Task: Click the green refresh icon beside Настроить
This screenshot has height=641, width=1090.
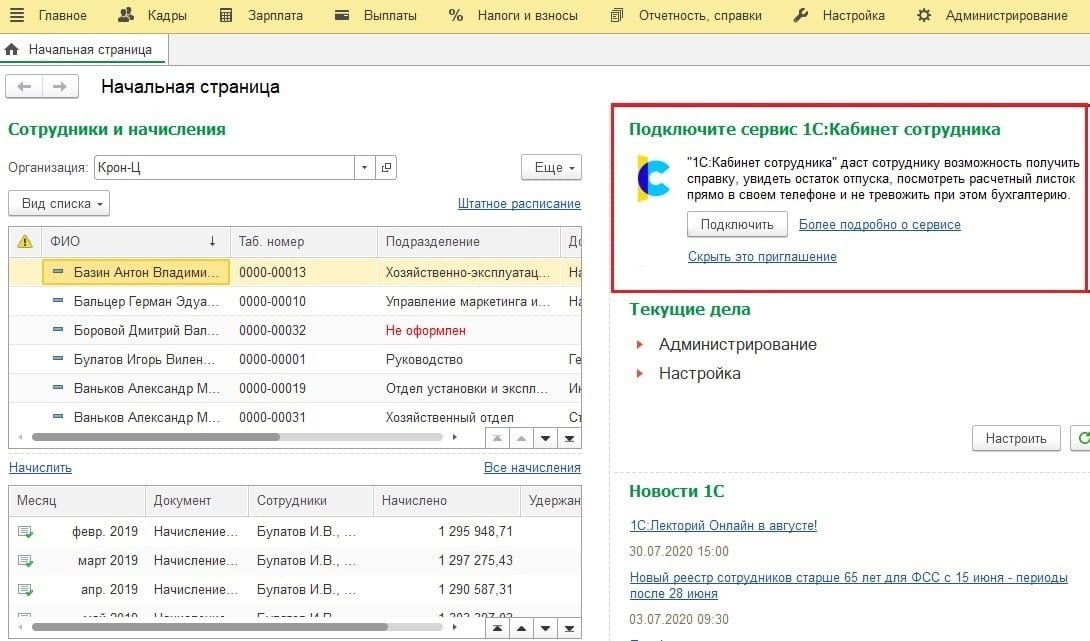Action: (1080, 438)
